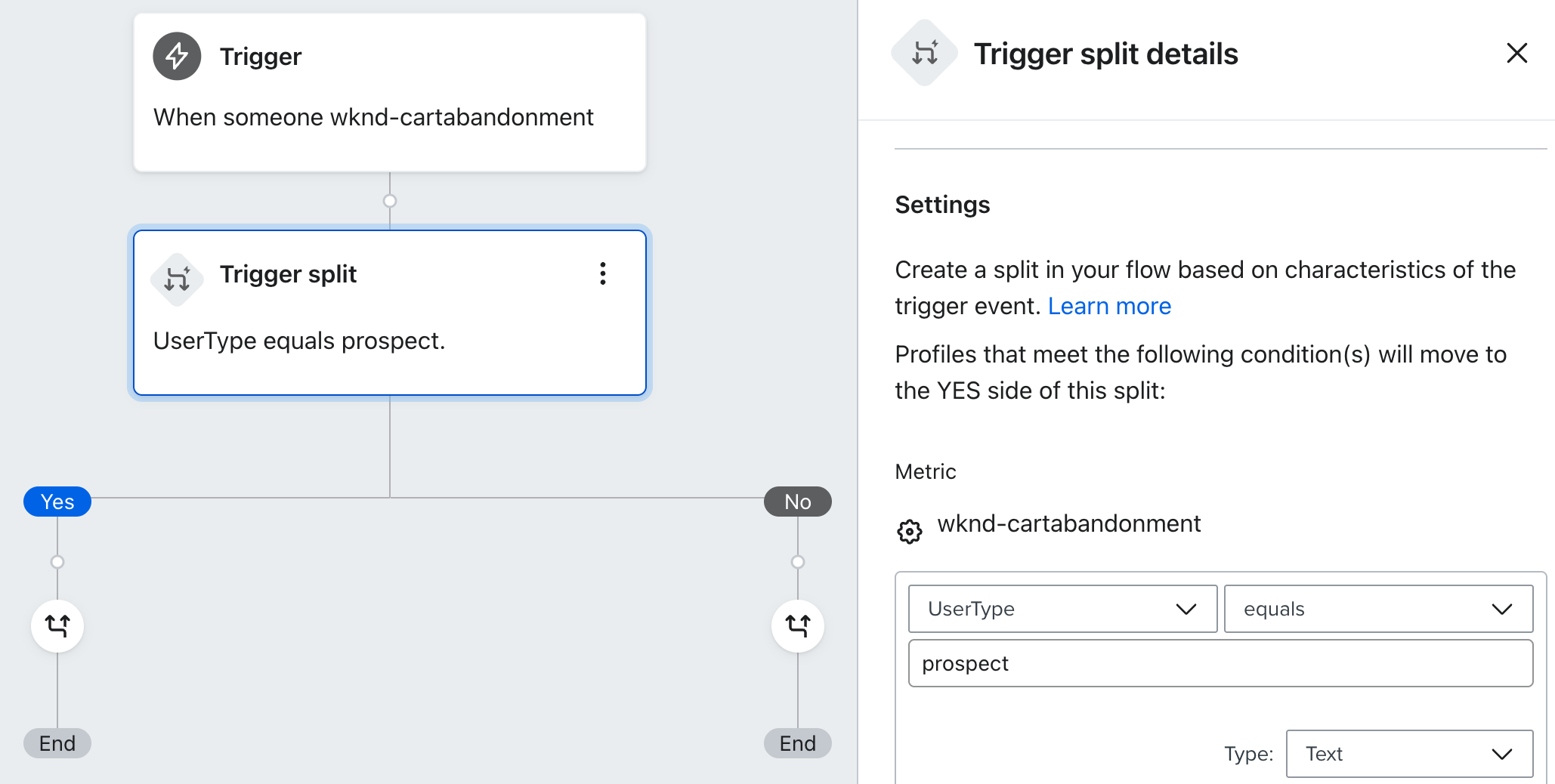
Task: Click the gear icon beside wknd-cartabandonment metric
Action: (910, 531)
